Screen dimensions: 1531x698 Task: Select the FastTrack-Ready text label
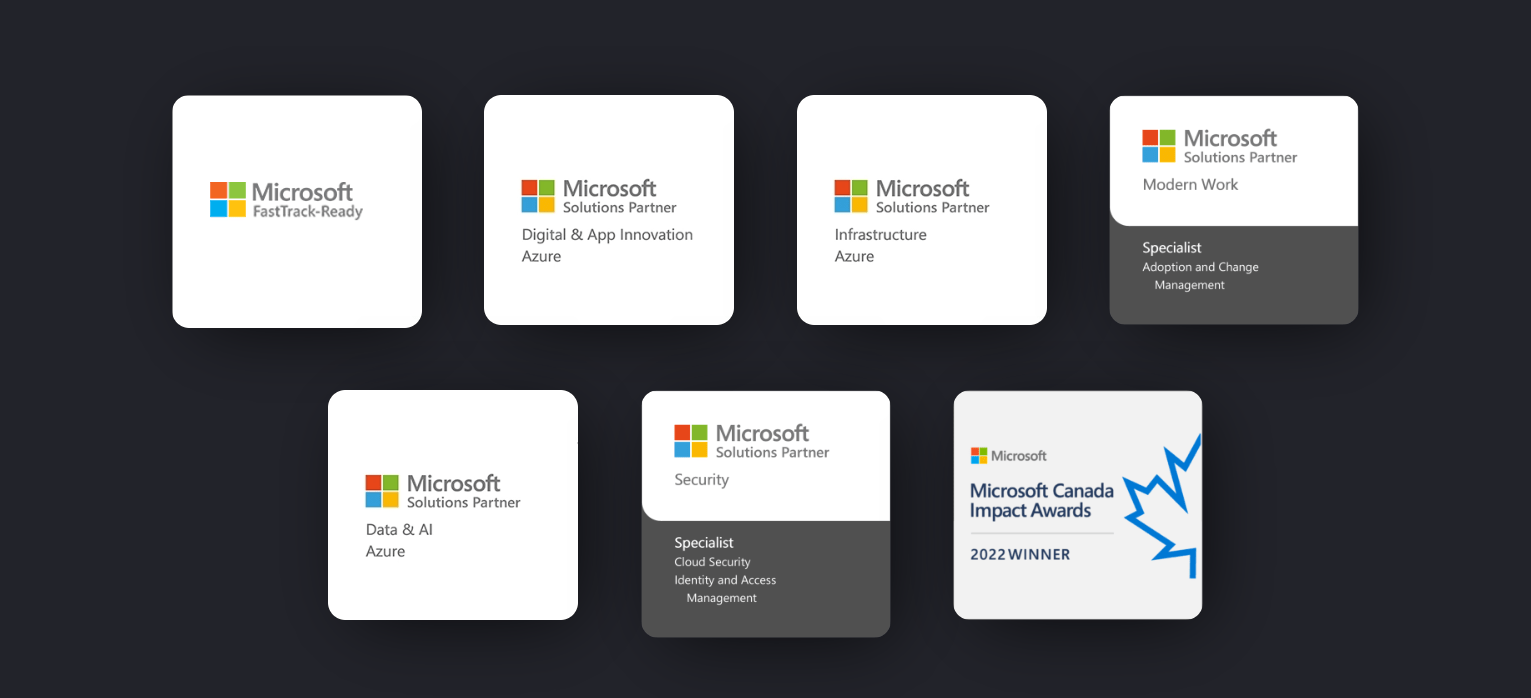tap(307, 212)
